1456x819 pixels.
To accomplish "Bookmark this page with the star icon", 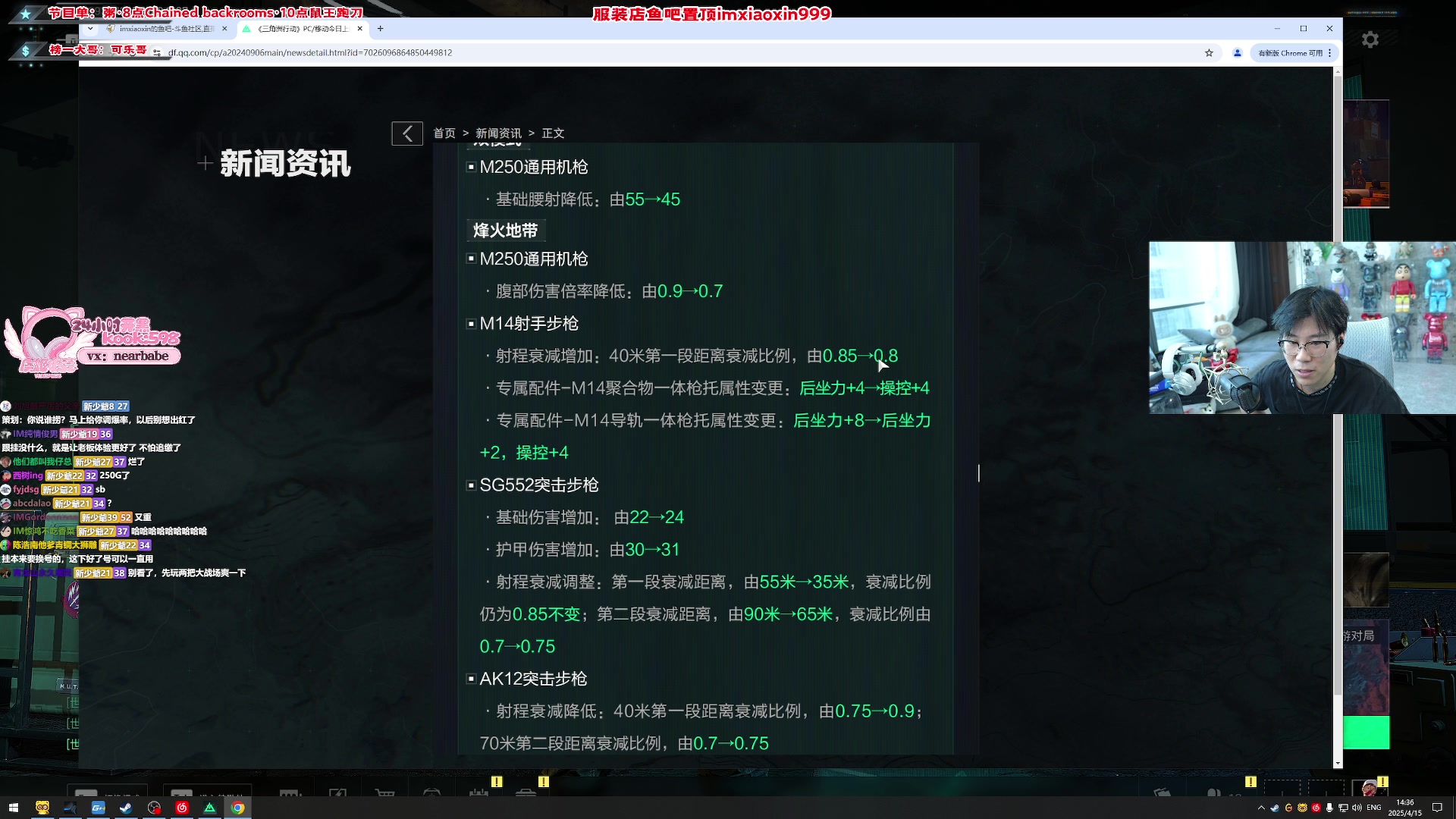I will 1209,53.
